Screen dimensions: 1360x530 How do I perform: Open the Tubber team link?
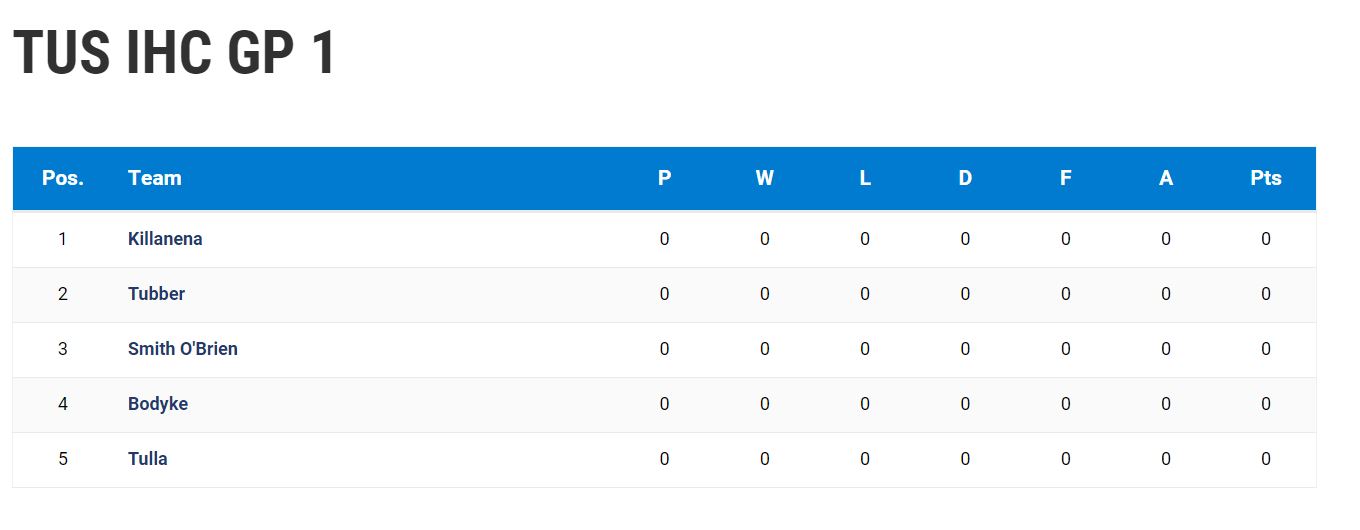pos(156,294)
